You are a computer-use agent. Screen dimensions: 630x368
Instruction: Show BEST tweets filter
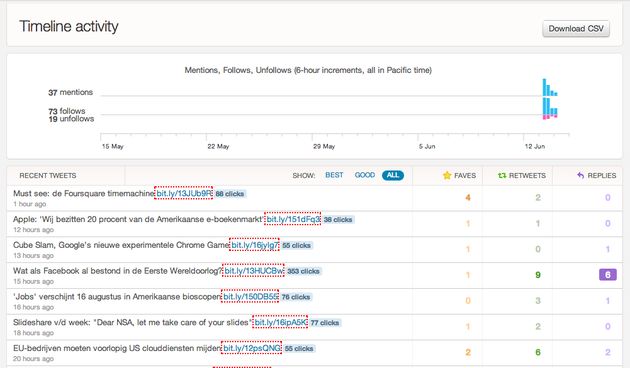point(334,175)
